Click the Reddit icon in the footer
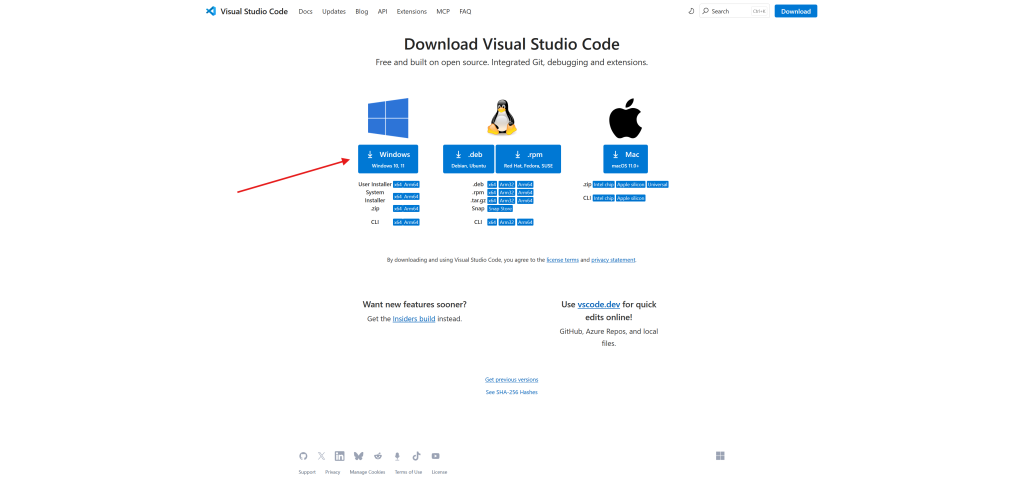 [378, 455]
